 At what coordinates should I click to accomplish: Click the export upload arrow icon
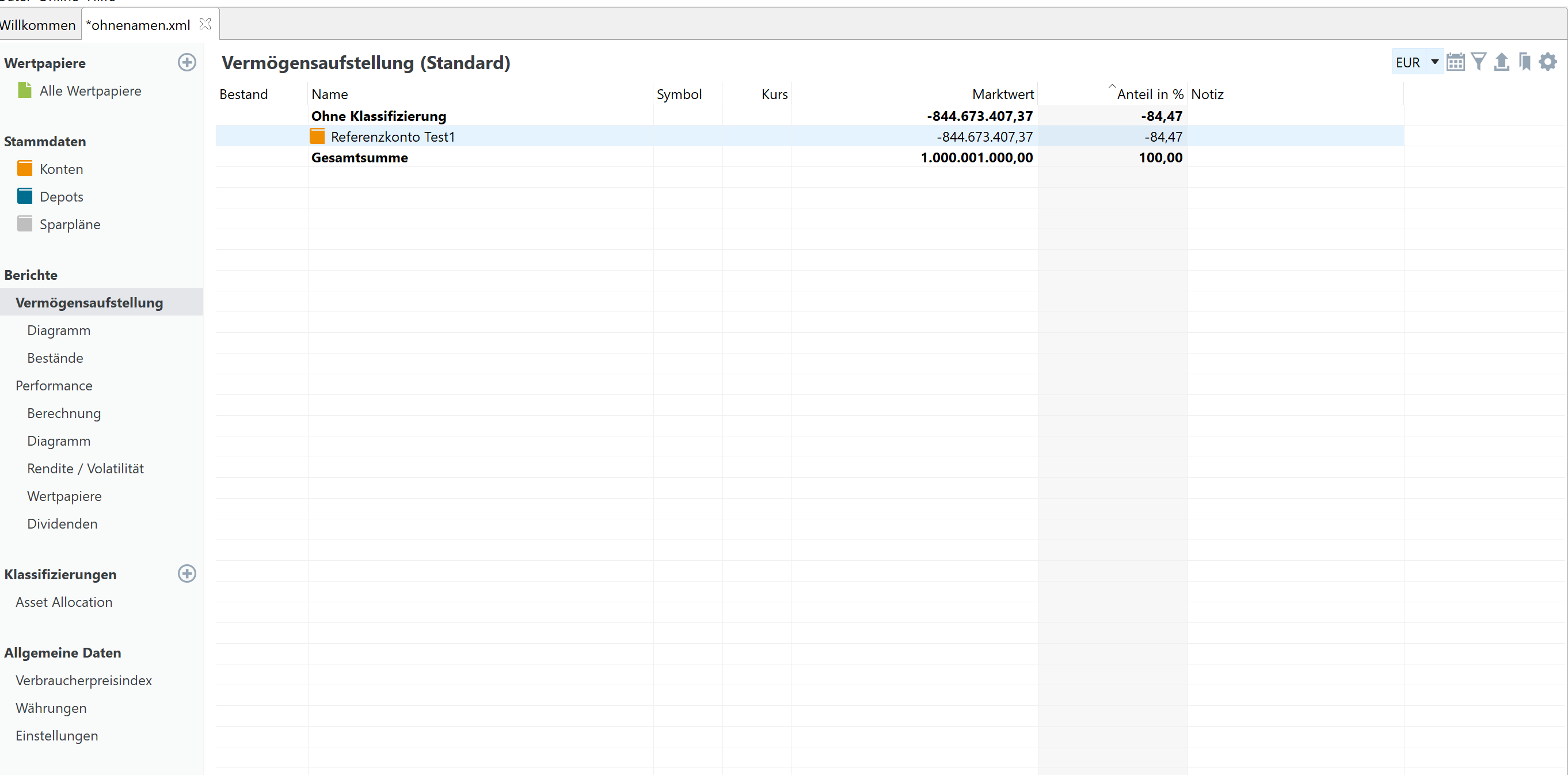coord(1502,62)
